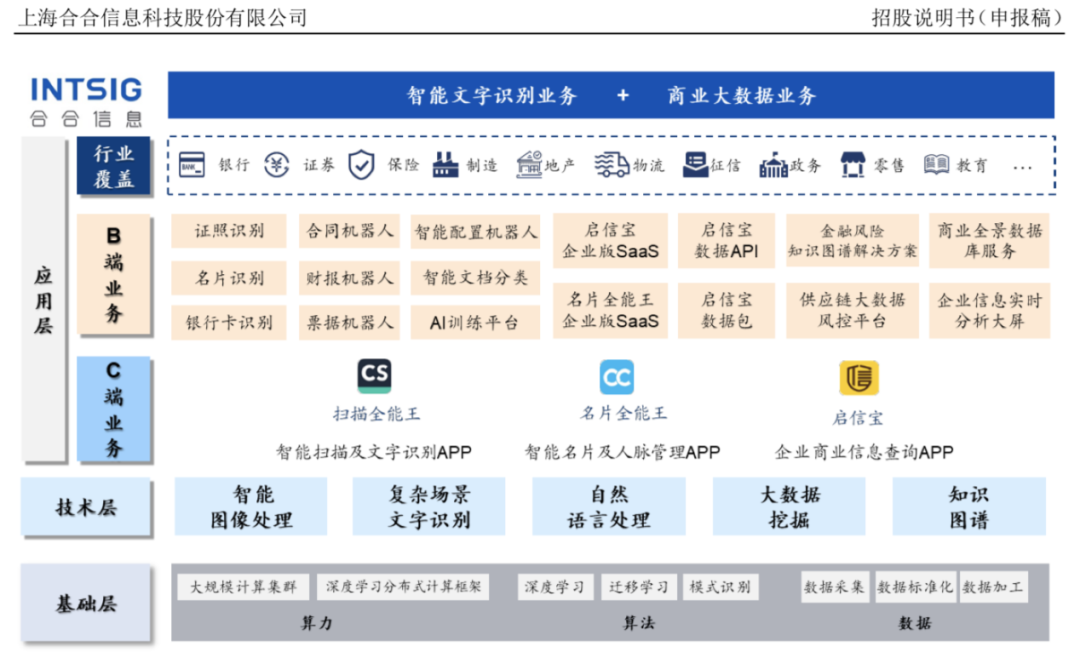This screenshot has width=1080, height=652.
Task: Click the 征信 credit document icon
Action: point(695,165)
